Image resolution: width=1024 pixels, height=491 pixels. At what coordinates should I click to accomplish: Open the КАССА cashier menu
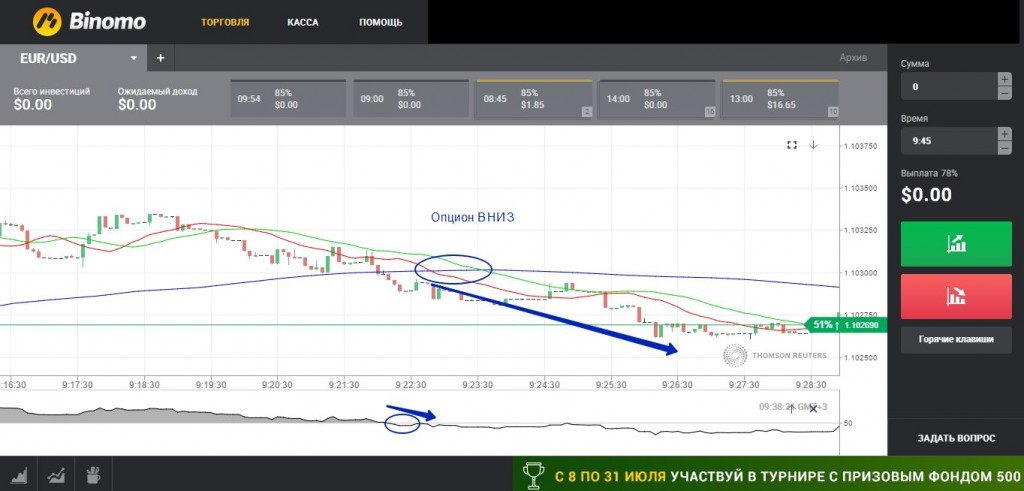303,22
